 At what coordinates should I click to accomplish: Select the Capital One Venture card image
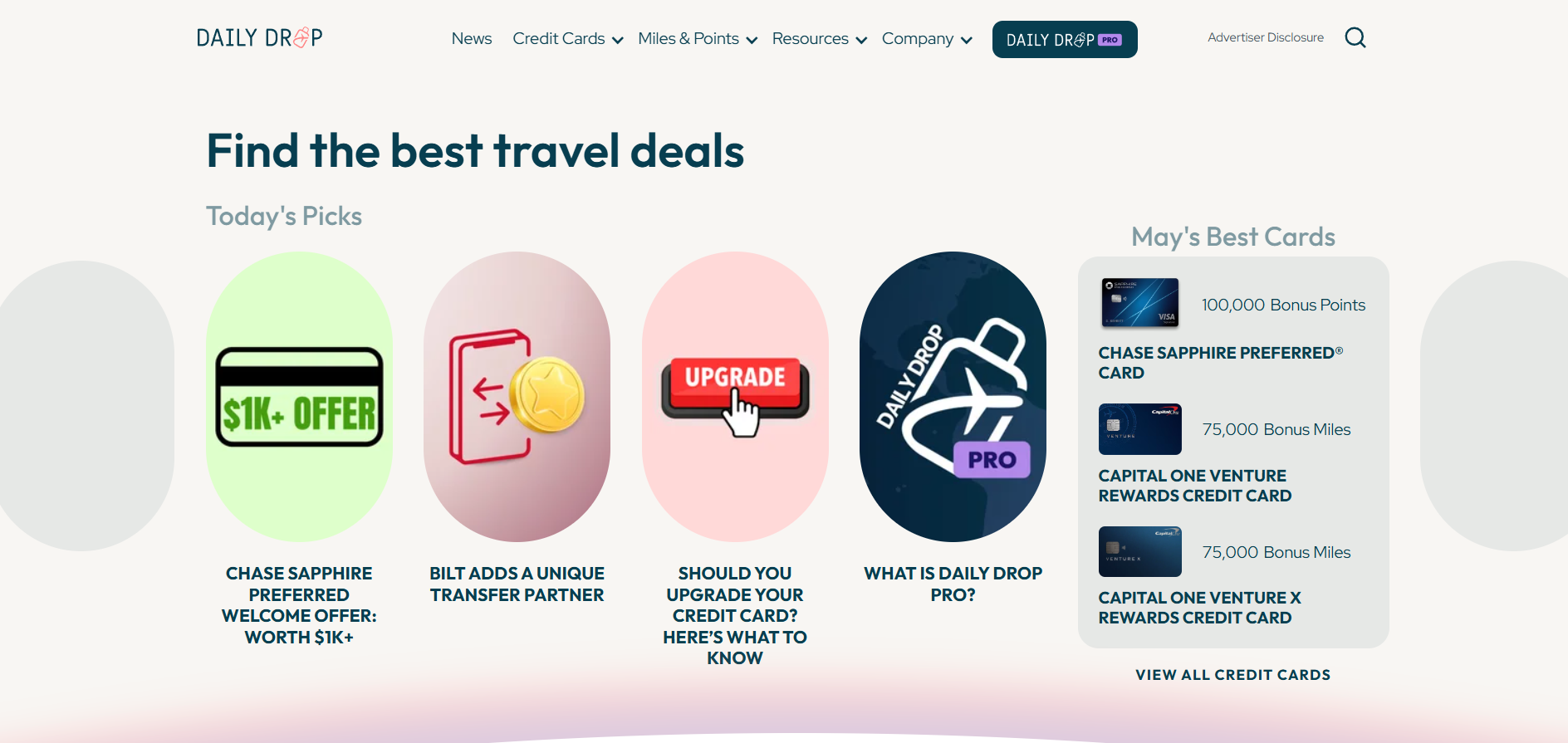click(x=1140, y=429)
